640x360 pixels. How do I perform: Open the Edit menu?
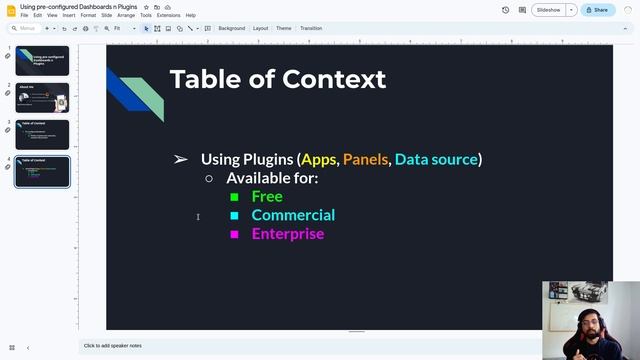pos(38,15)
